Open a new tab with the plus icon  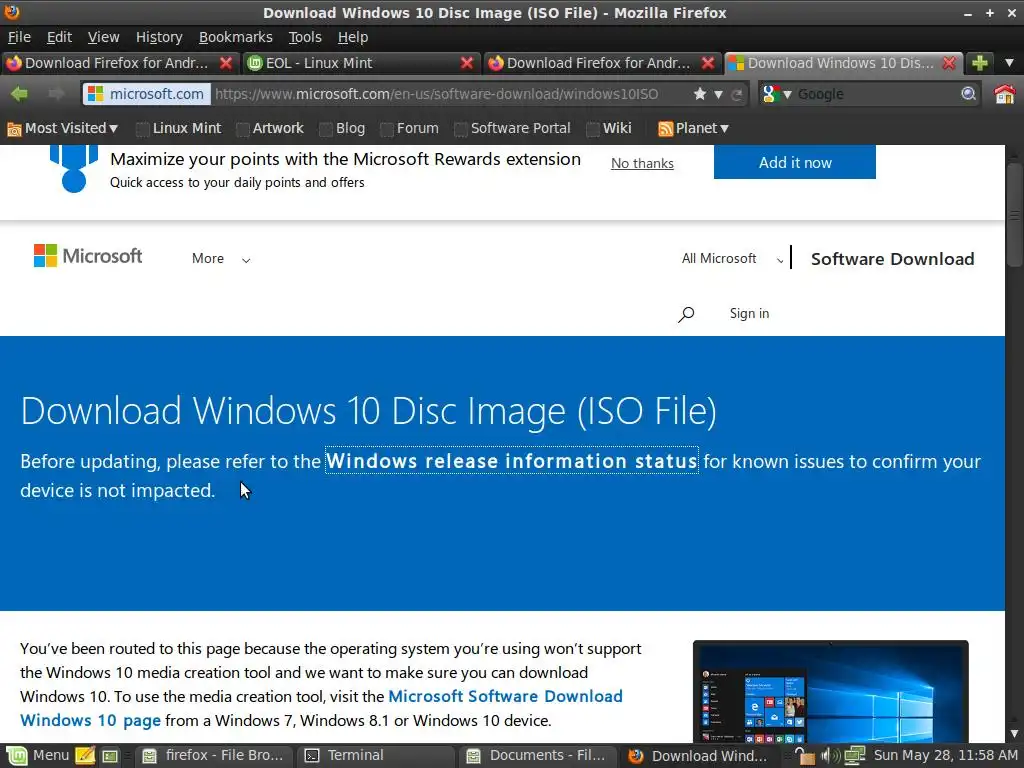pos(980,63)
